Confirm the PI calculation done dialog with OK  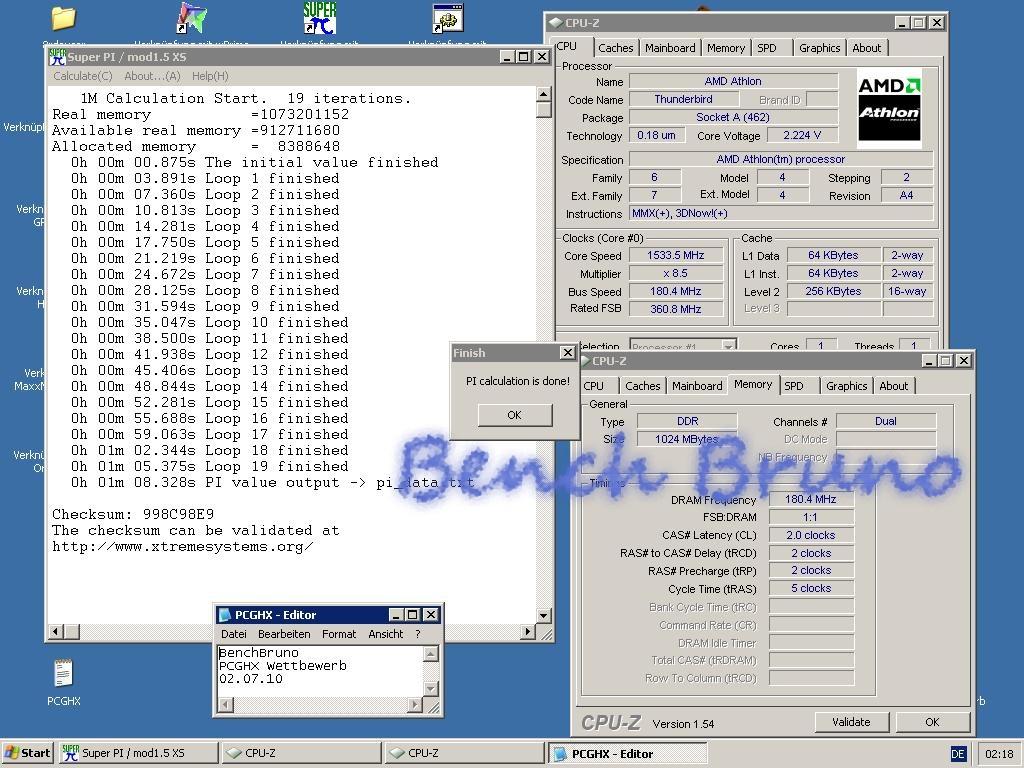515,415
